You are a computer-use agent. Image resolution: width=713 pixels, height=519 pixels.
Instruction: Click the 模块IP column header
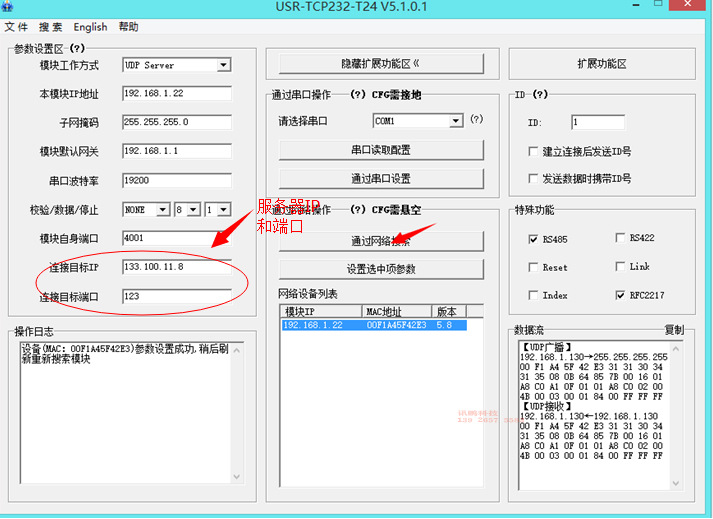click(321, 312)
